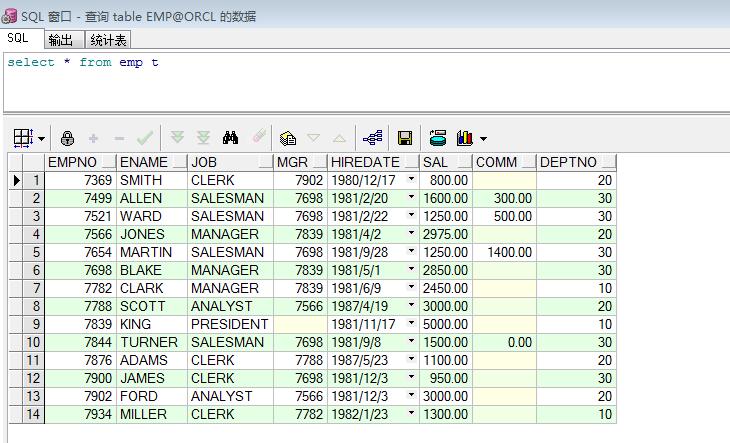Select the MILLER name cell
Viewport: 730px width, 443px height.
tap(152, 414)
